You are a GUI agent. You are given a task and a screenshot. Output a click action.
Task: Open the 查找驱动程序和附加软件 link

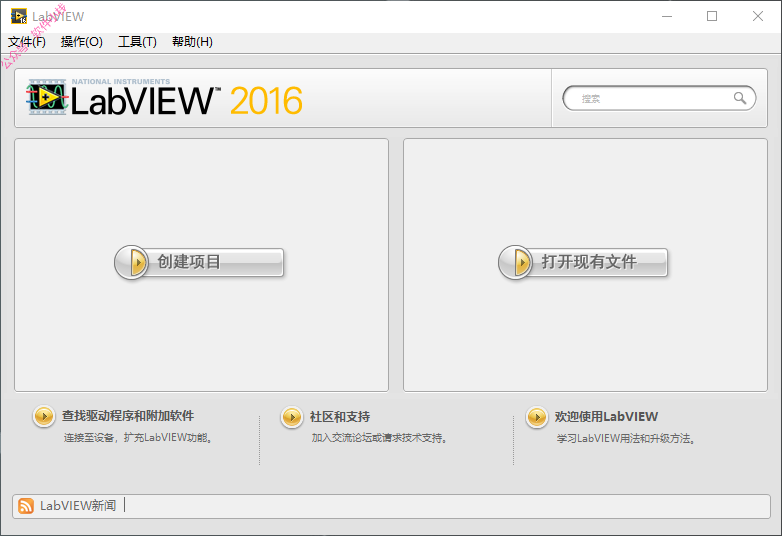128,416
